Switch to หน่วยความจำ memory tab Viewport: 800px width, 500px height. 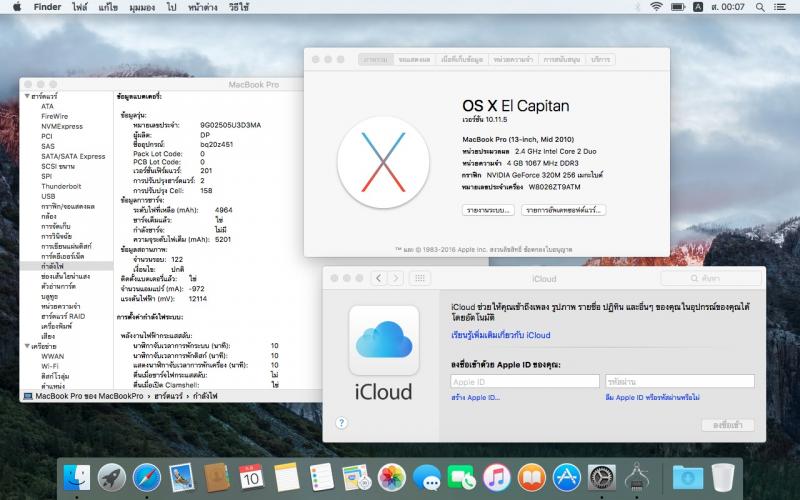(513, 59)
